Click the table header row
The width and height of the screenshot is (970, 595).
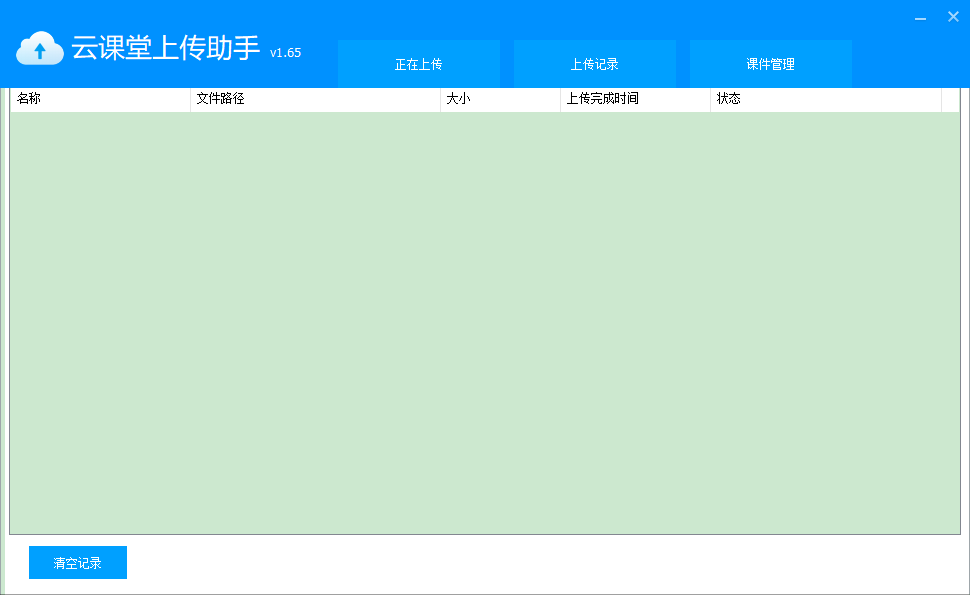coord(480,98)
